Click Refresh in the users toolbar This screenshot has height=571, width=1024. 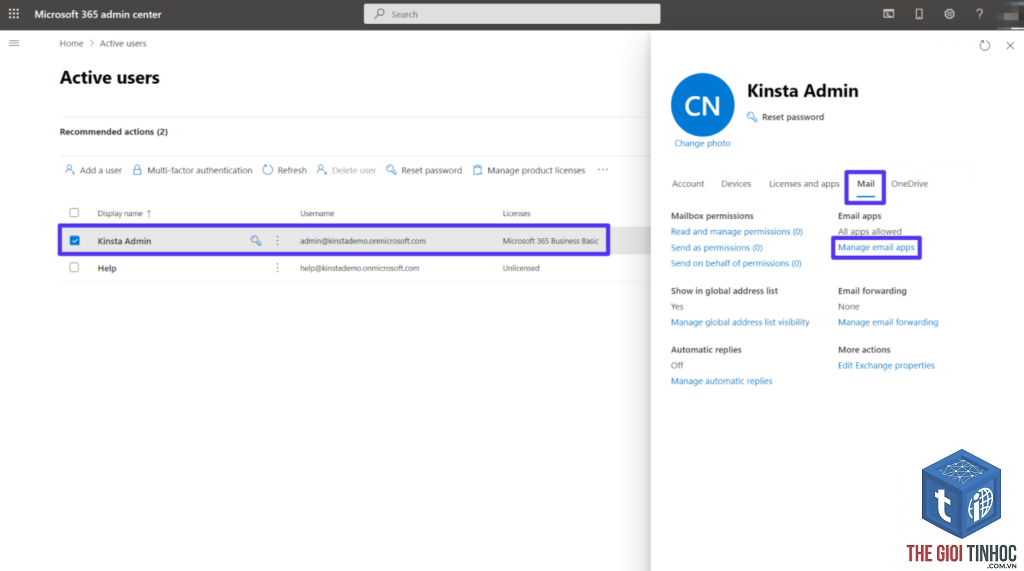pyautogui.click(x=284, y=170)
